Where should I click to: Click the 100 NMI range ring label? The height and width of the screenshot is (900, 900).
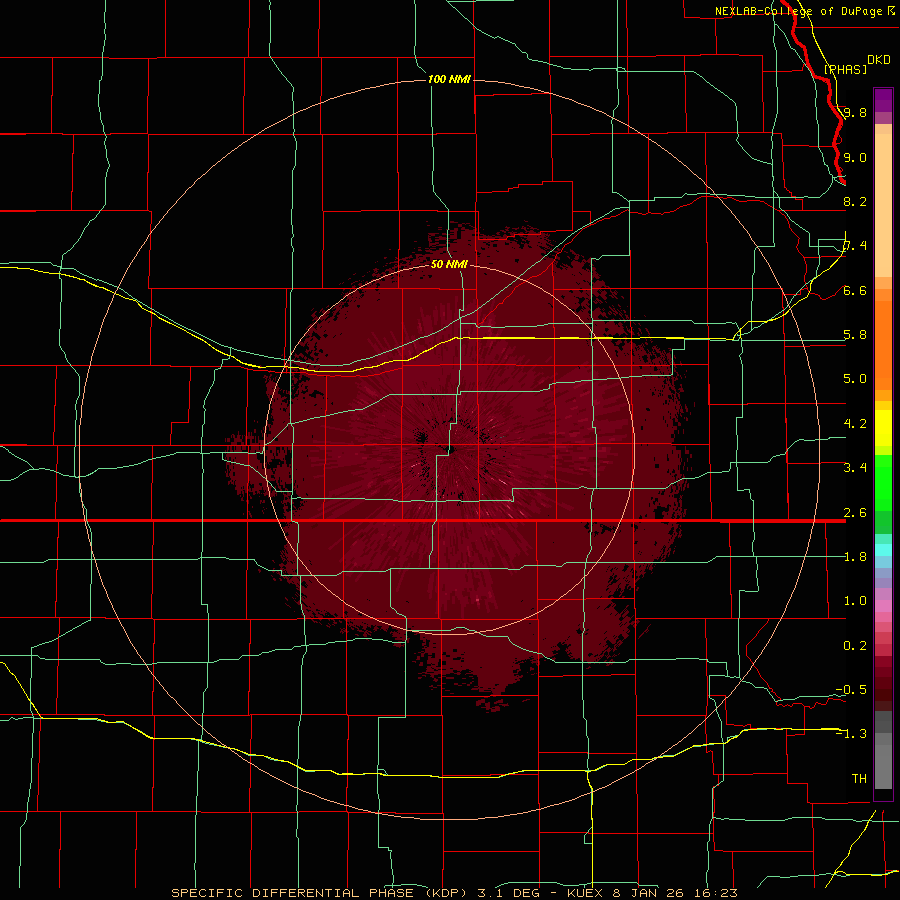(449, 79)
